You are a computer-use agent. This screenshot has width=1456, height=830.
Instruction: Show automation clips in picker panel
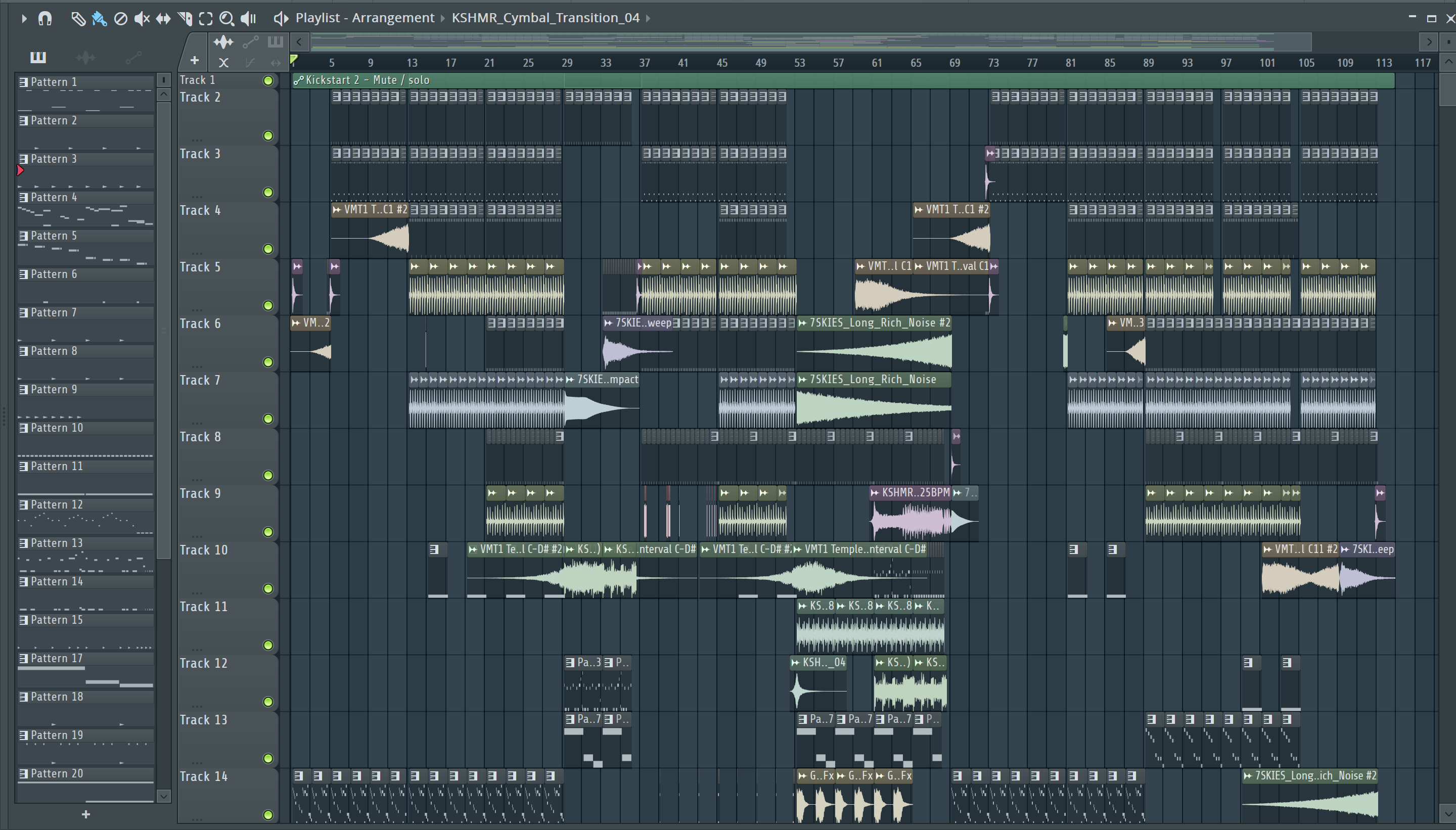(x=133, y=57)
